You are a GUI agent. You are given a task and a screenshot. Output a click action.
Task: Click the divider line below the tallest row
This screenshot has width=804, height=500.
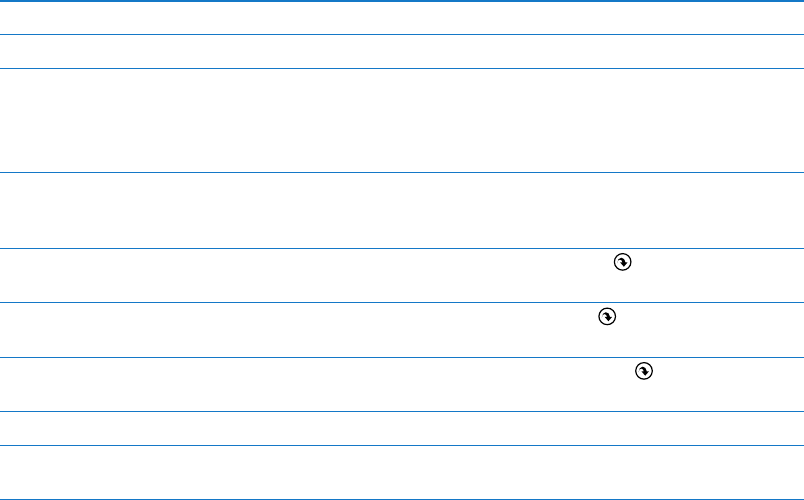click(x=402, y=172)
